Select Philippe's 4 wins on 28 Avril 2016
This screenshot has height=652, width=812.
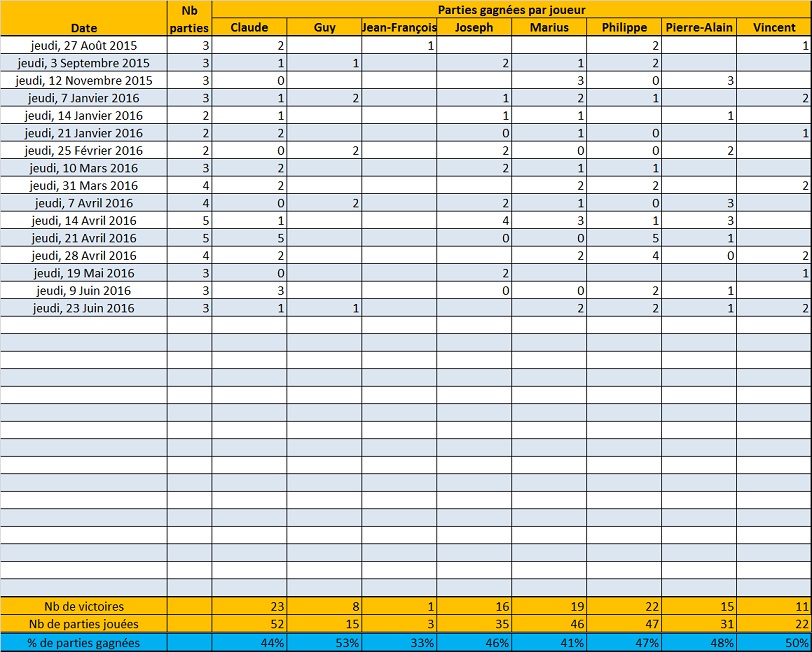624,256
